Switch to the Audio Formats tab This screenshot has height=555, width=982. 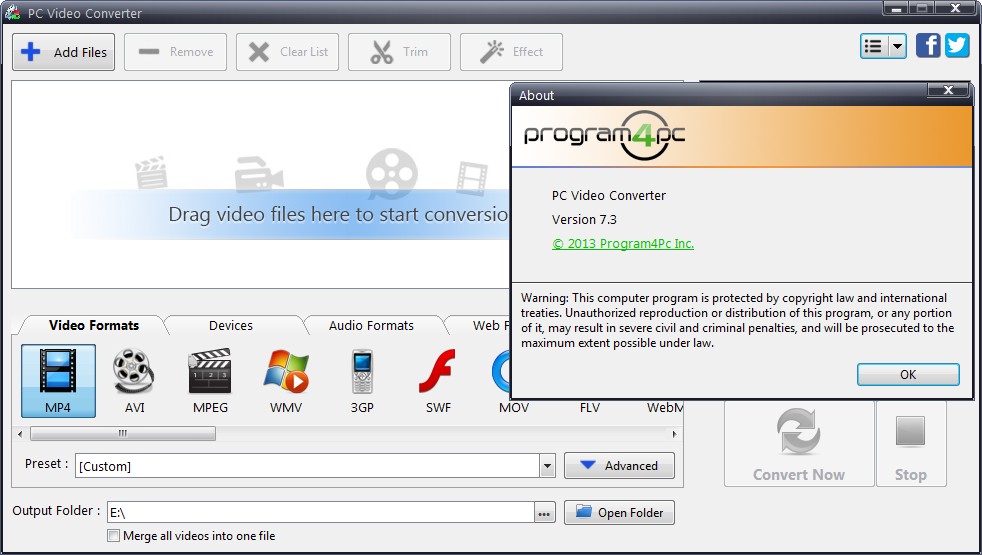click(371, 326)
